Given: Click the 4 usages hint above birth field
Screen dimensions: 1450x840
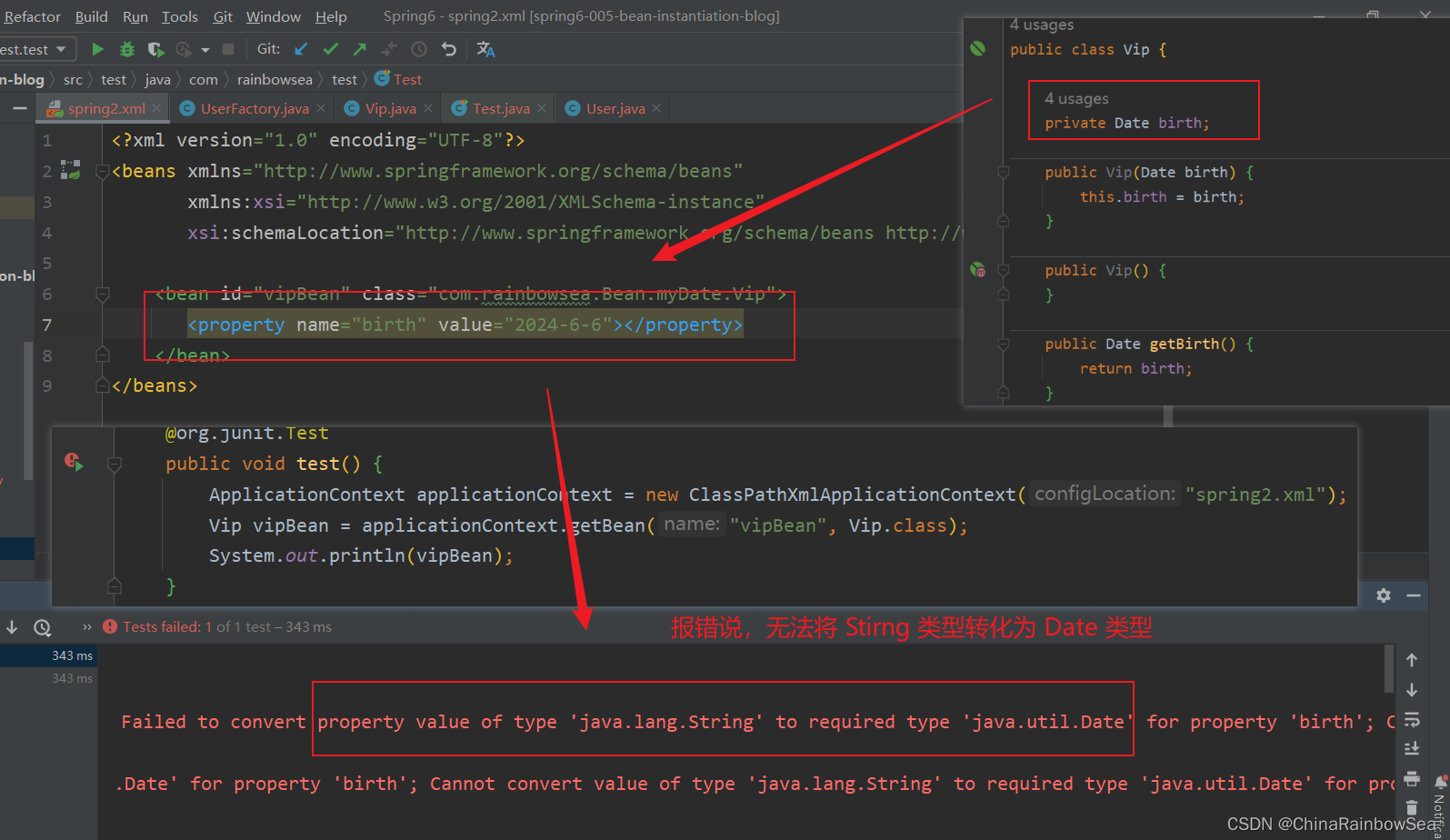Looking at the screenshot, I should tap(1076, 98).
